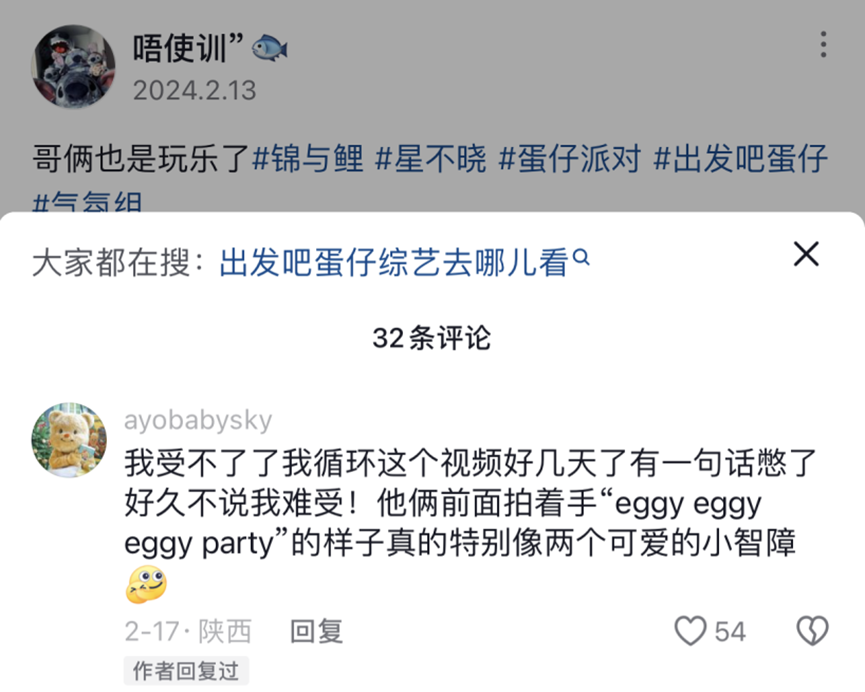Tap the smiley emoji in the comment
Viewport: 865px width, 692px height.
[146, 584]
